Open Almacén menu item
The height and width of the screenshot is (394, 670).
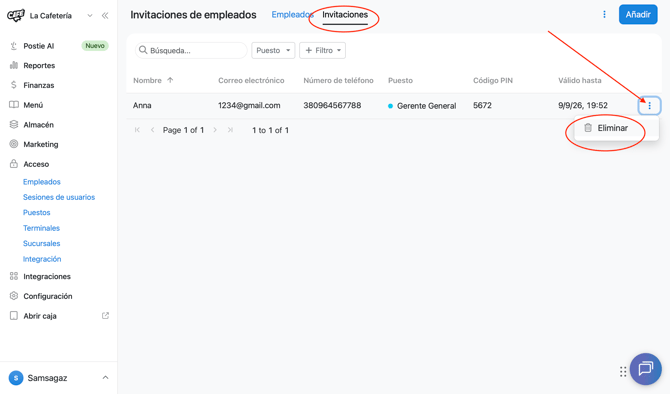38,125
